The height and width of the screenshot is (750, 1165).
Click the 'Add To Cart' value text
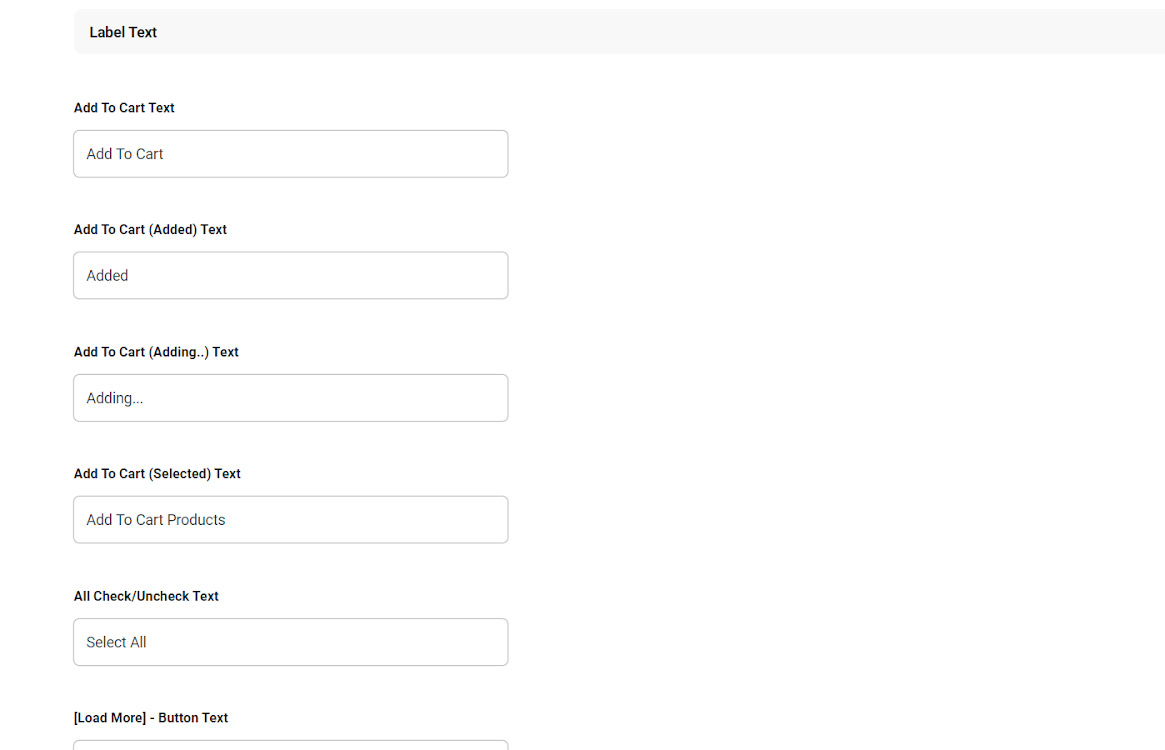pos(125,154)
